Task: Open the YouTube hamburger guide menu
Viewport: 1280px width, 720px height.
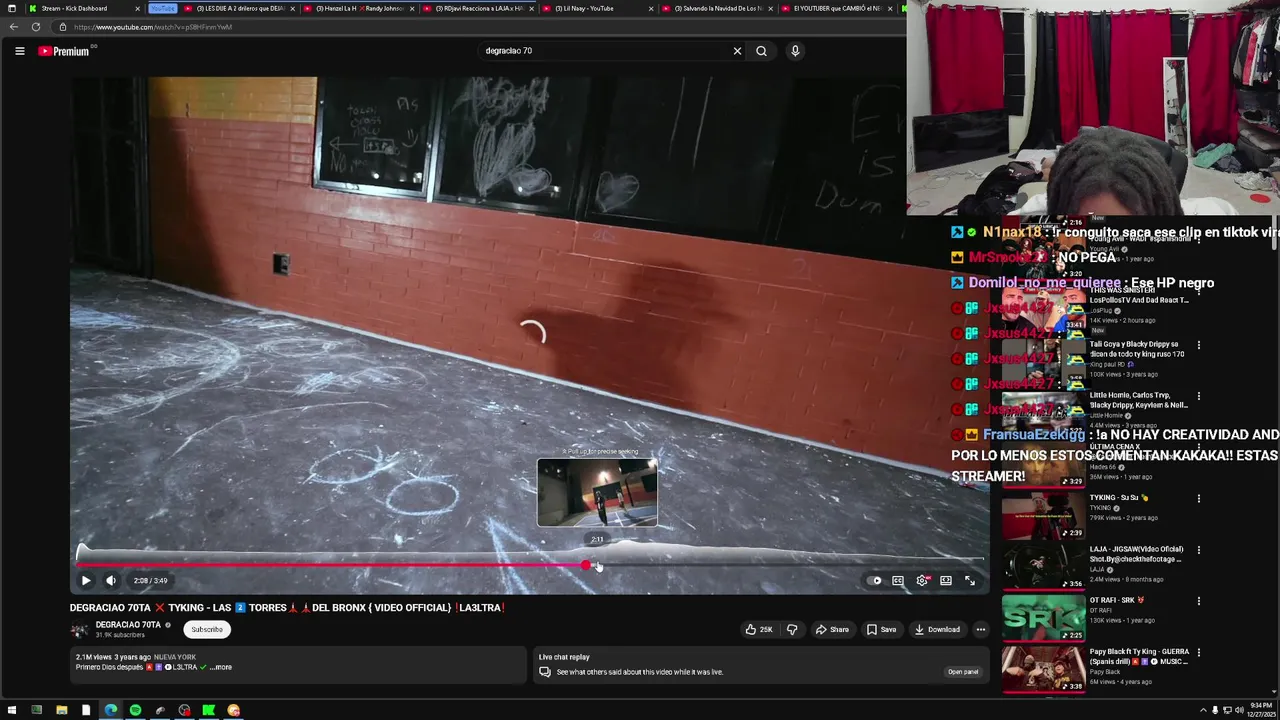Action: pyautogui.click(x=19, y=51)
